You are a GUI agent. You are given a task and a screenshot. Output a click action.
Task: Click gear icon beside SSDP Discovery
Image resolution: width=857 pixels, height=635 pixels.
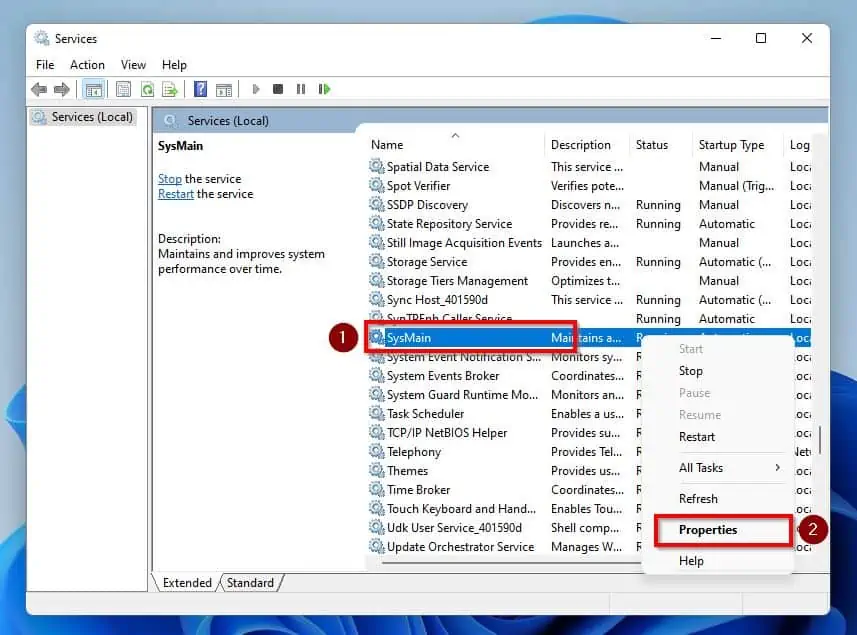tap(376, 204)
